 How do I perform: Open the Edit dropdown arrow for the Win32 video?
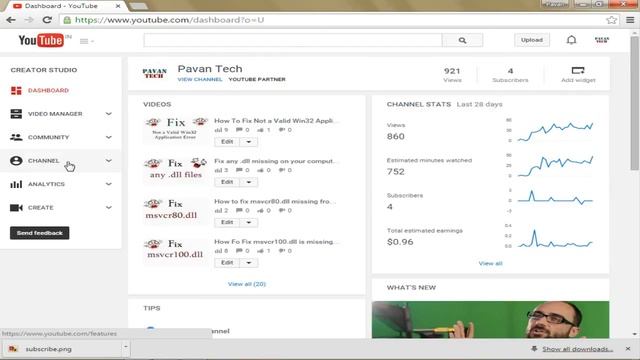[249, 142]
